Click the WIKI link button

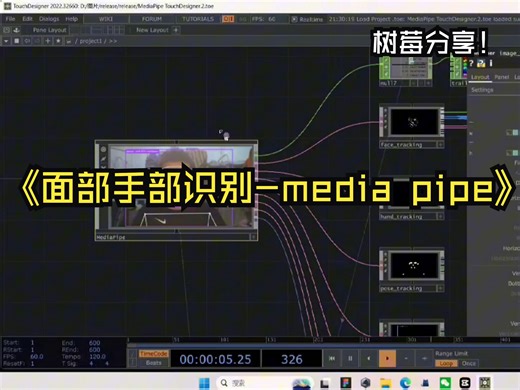coord(106,19)
